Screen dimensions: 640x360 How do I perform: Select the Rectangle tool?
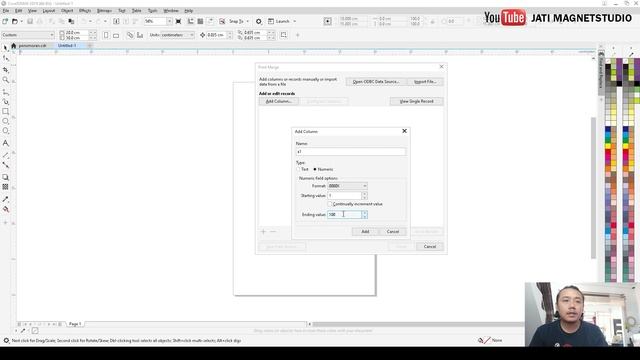tap(5, 111)
